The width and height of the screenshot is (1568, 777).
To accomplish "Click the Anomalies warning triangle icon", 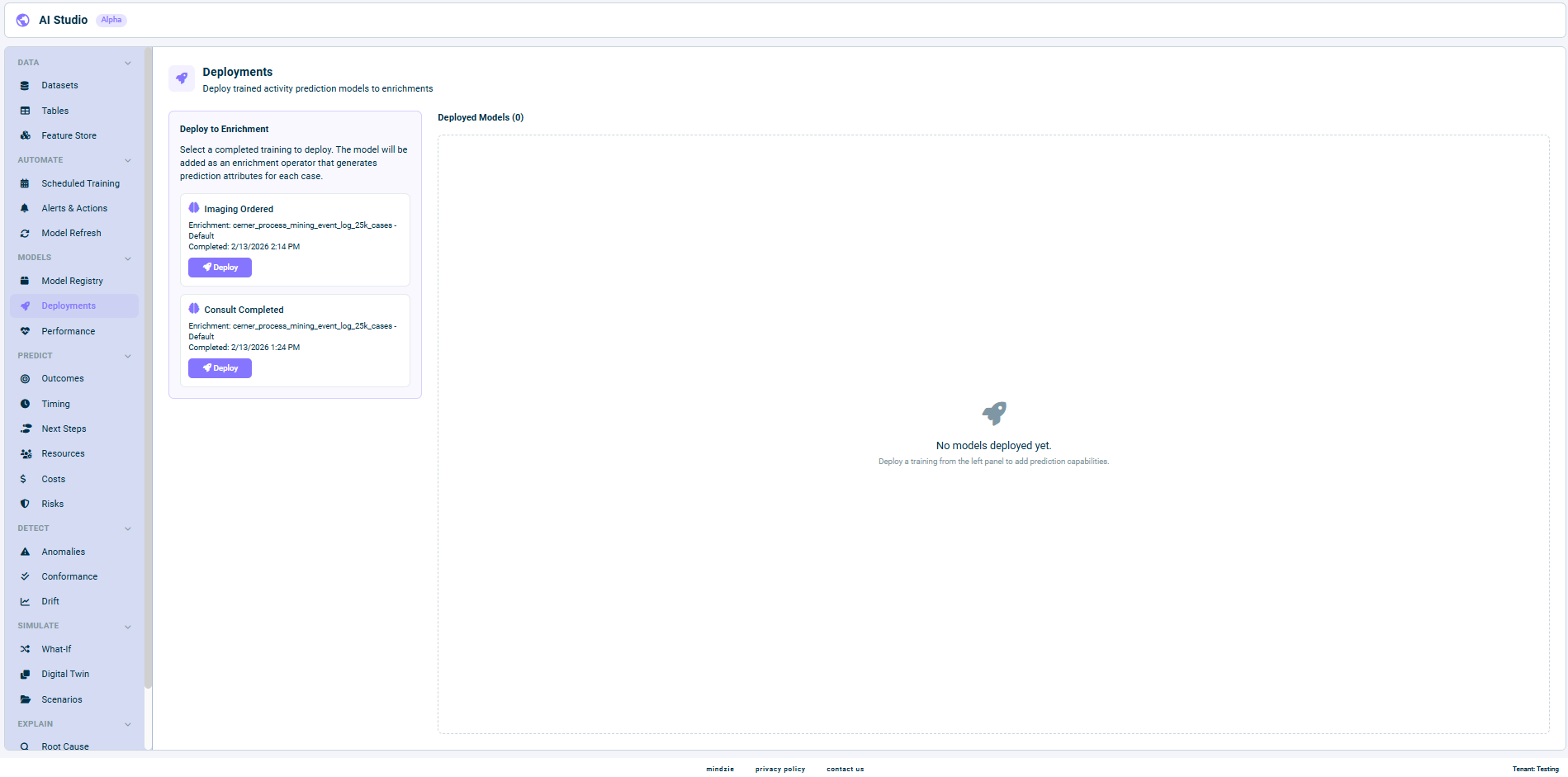I will pyautogui.click(x=25, y=552).
